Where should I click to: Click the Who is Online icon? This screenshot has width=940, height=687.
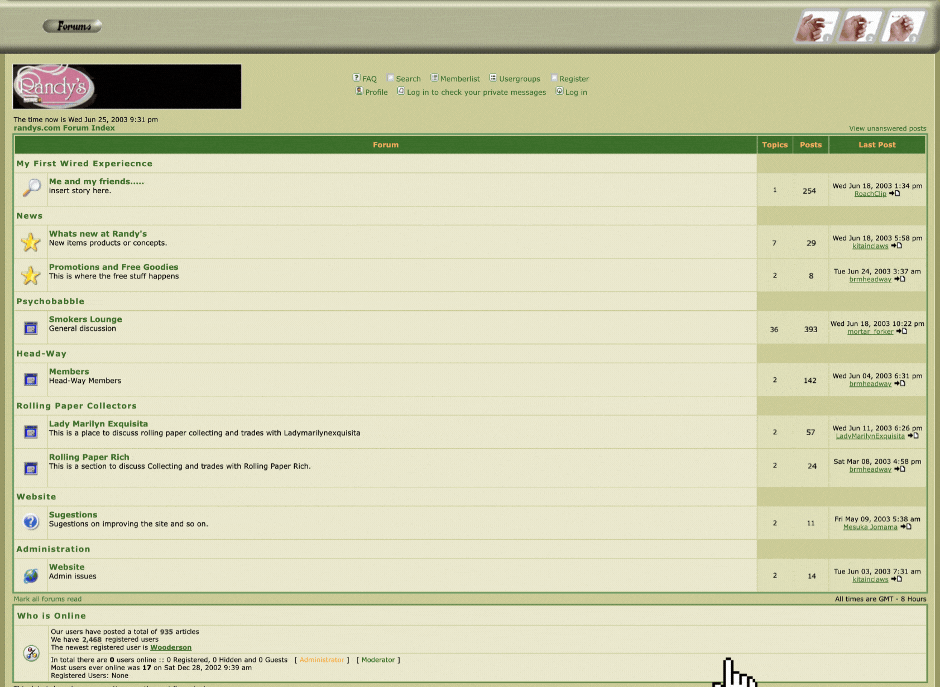tap(31, 653)
